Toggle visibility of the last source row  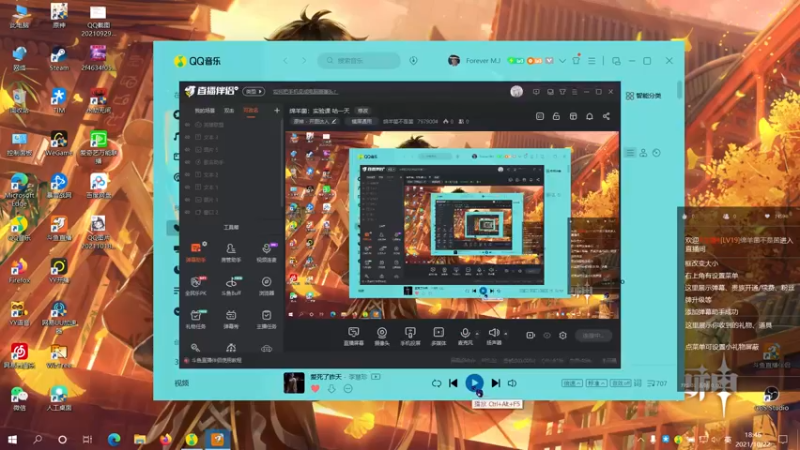[x=187, y=212]
